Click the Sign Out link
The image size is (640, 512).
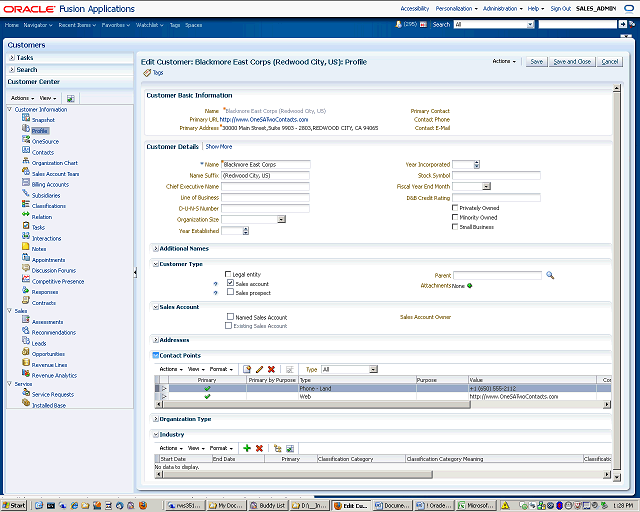[x=560, y=8]
